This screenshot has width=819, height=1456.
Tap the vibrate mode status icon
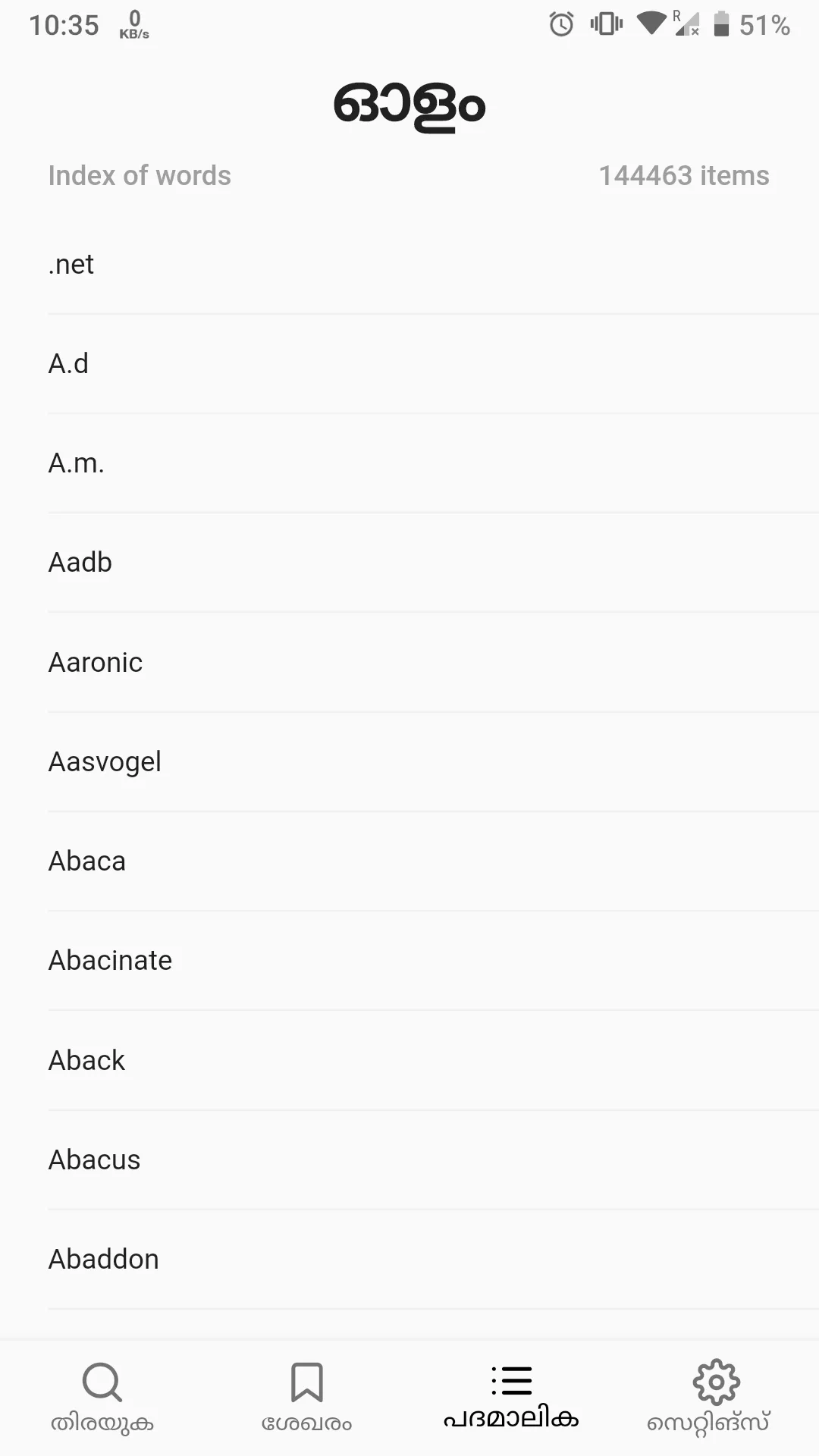pyautogui.click(x=606, y=24)
